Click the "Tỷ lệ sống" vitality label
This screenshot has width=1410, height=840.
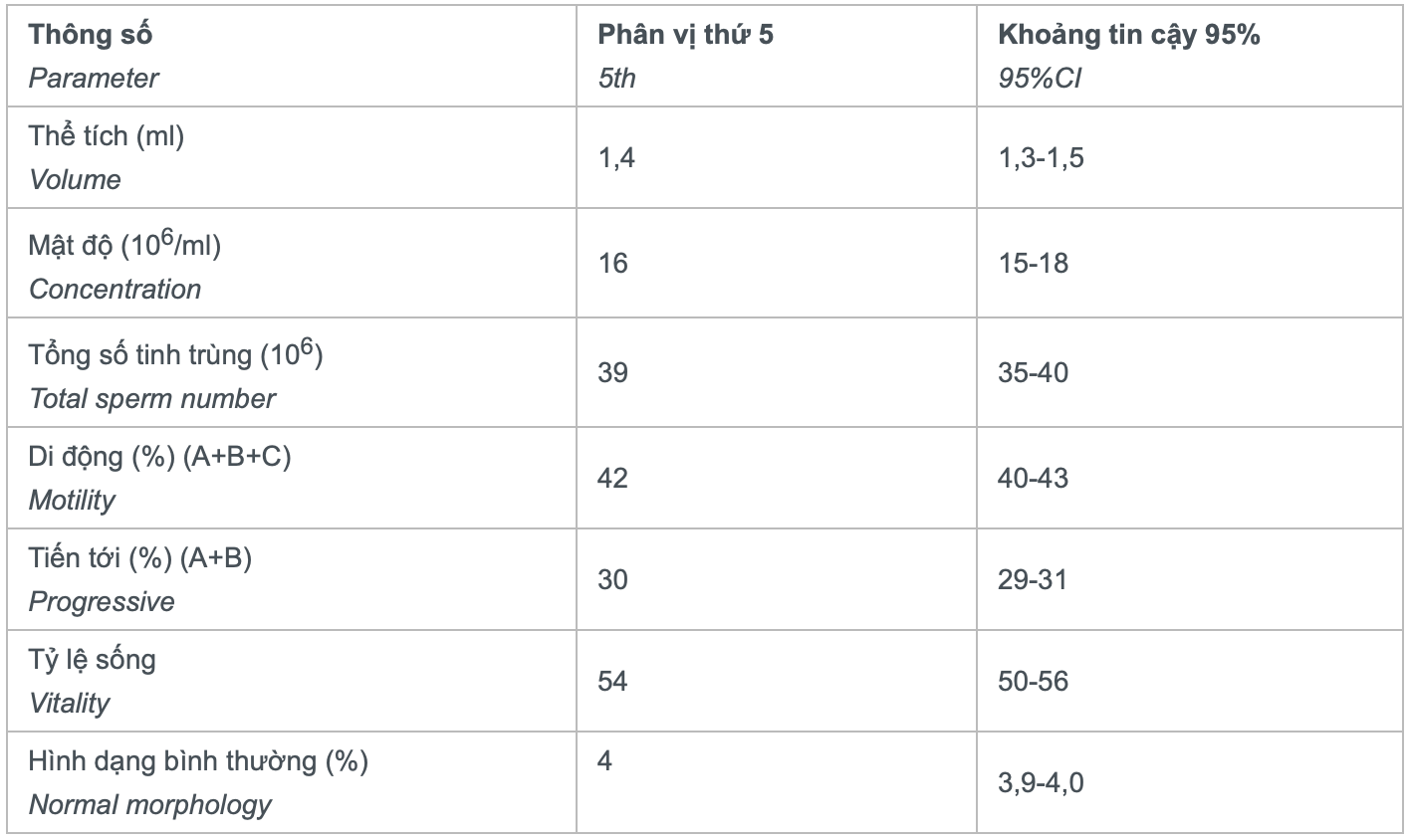coord(92,659)
